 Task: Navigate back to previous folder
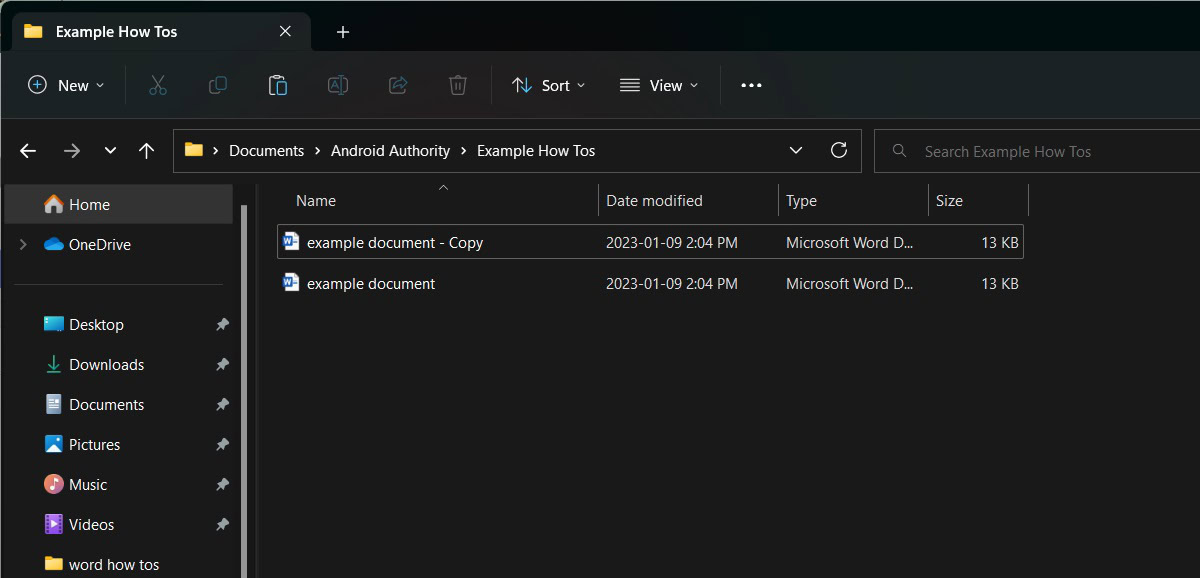pos(28,151)
